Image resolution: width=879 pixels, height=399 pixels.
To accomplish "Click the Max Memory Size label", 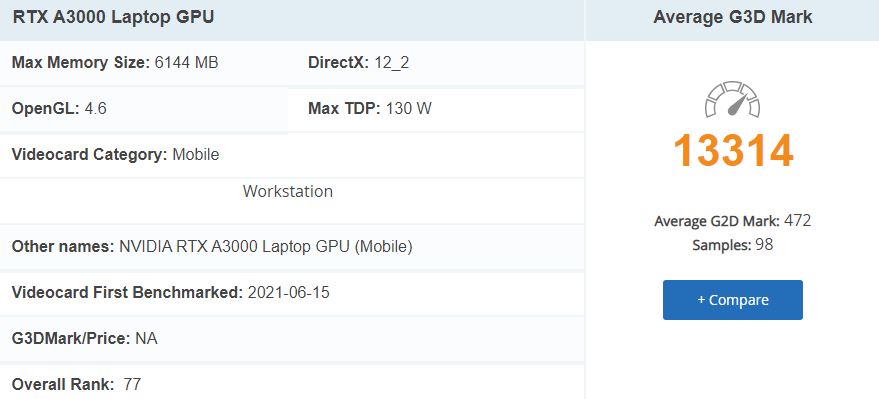I will (x=81, y=62).
